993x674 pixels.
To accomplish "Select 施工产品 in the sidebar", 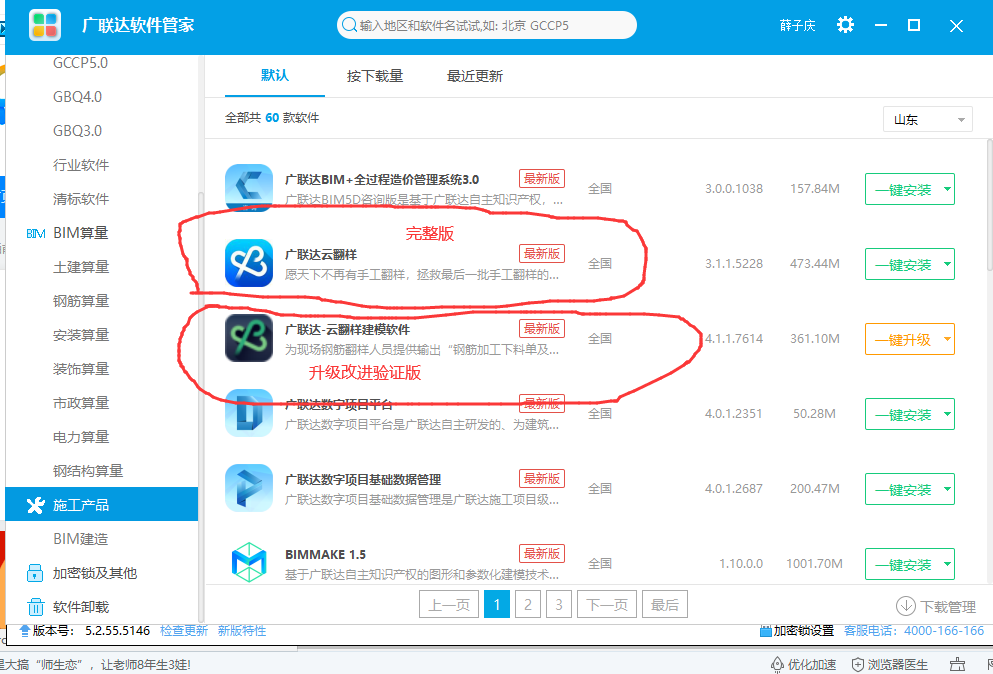I will pyautogui.click(x=101, y=504).
